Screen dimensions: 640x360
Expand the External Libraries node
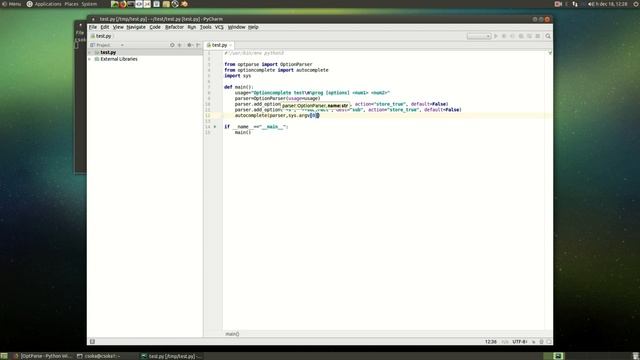90,59
